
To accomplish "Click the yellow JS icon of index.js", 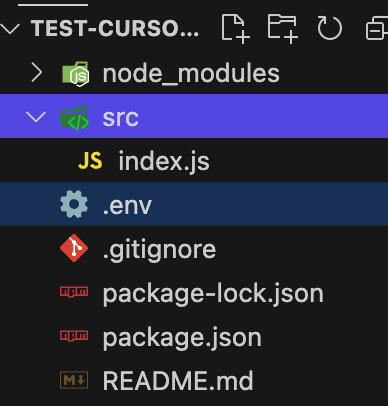I will tap(90, 161).
